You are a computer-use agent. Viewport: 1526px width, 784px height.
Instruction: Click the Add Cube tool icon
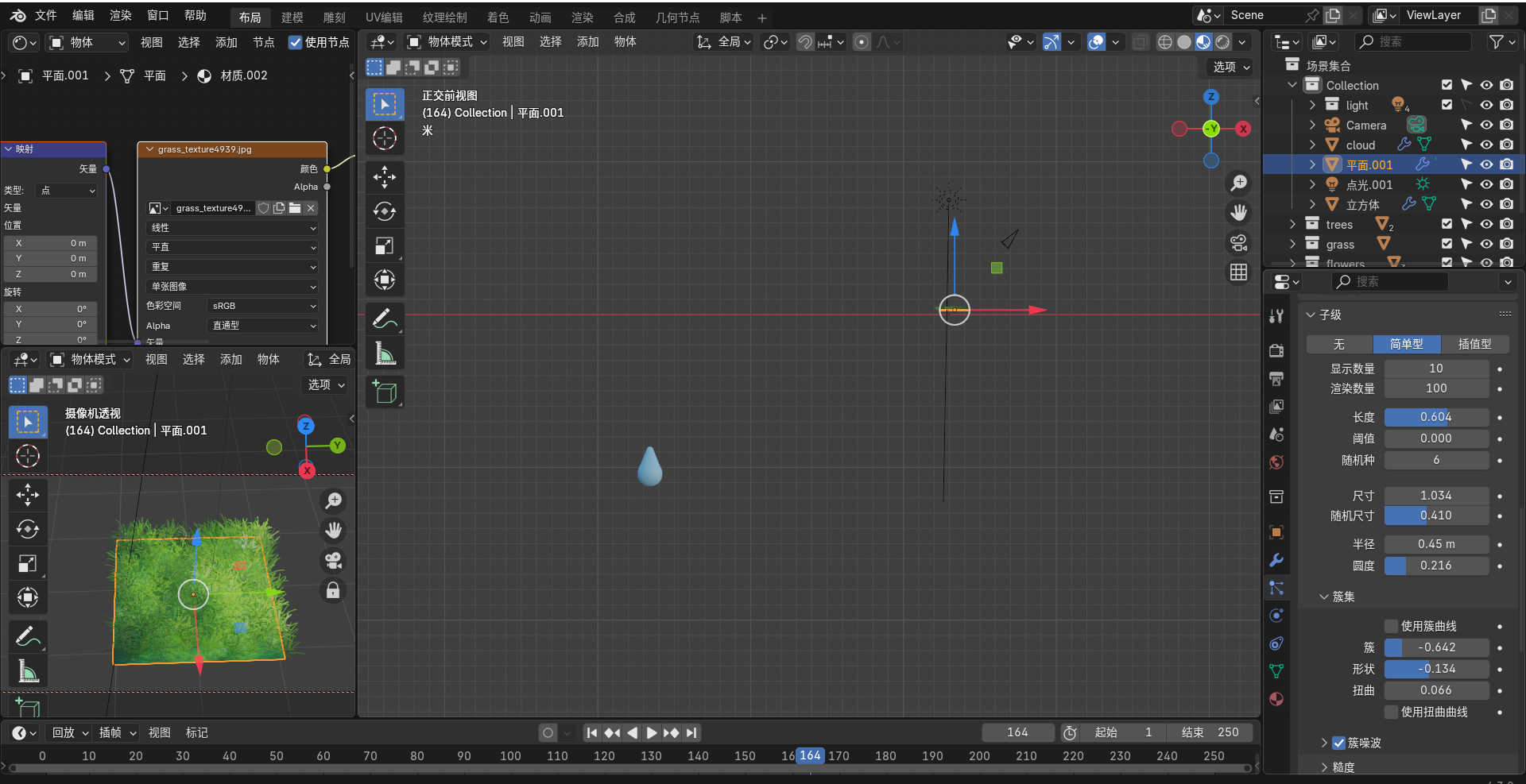coord(385,392)
